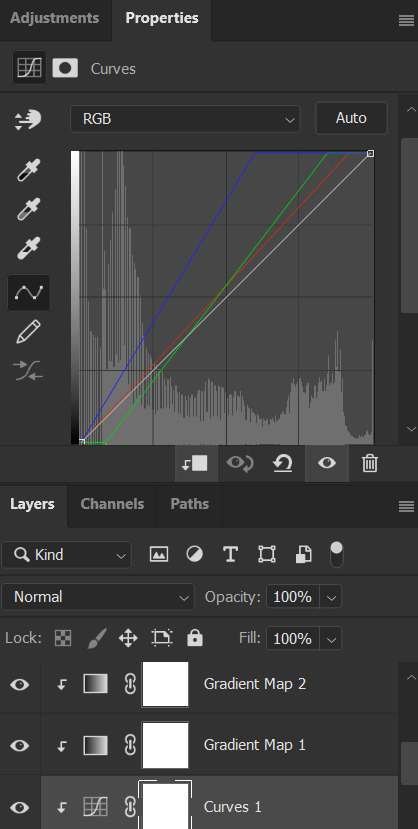This screenshot has height=829, width=418.
Task: Pick the black point eyedropper
Action: pyautogui.click(x=28, y=171)
